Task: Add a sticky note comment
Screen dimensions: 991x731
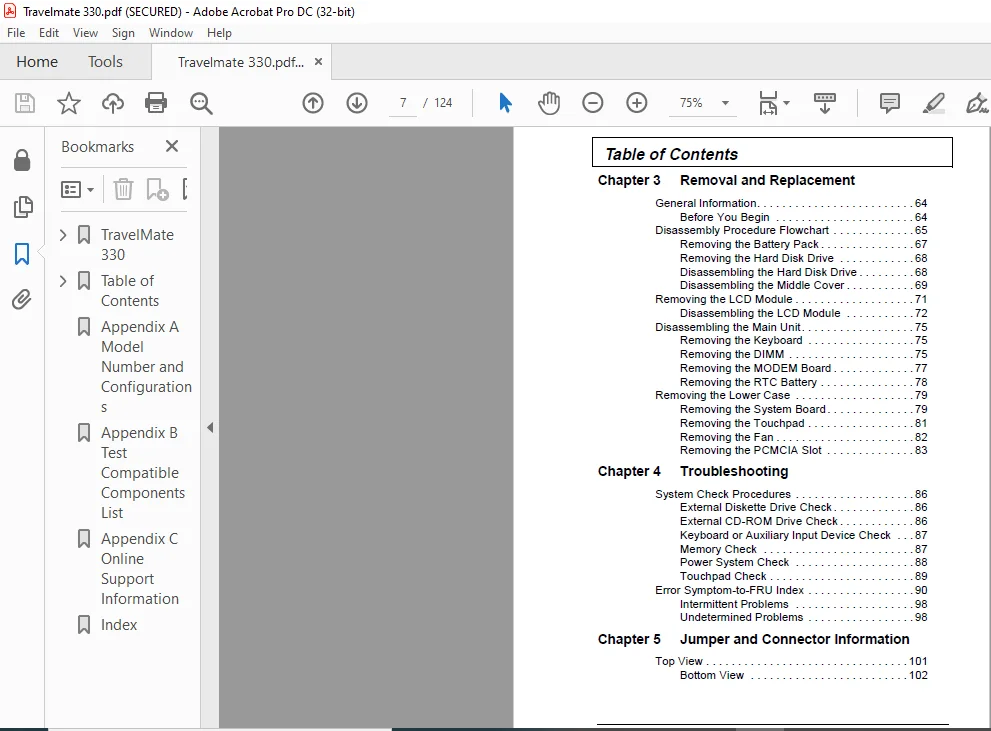Action: (x=889, y=103)
